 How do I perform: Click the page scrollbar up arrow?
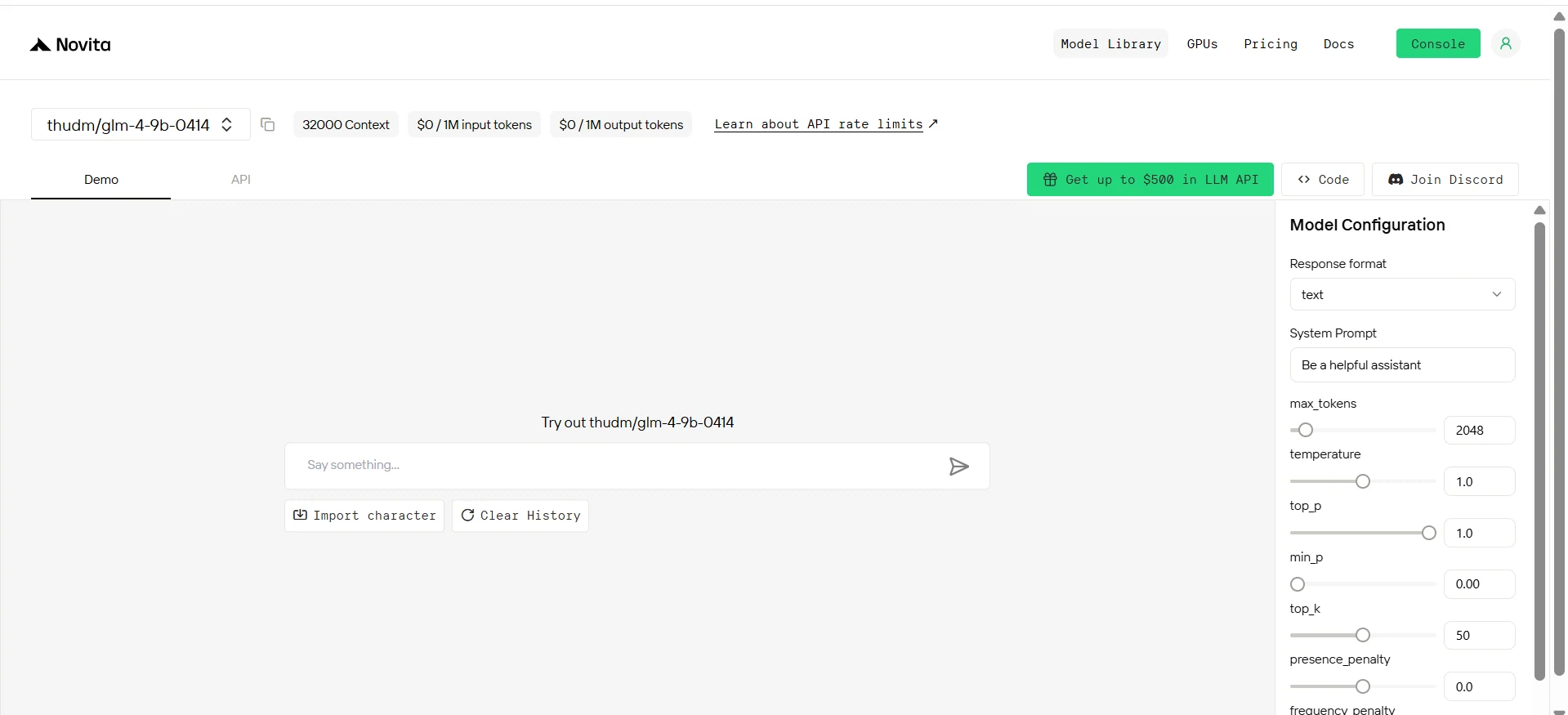click(1559, 16)
